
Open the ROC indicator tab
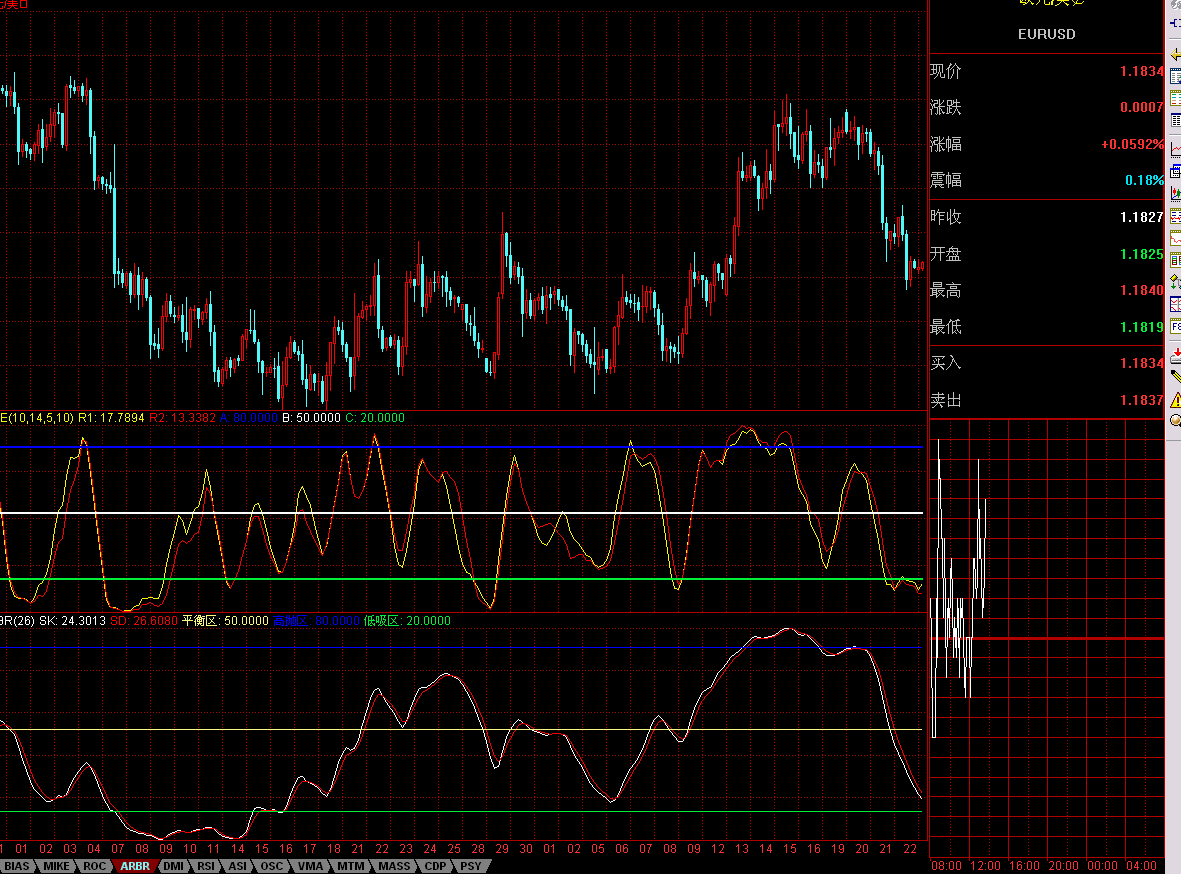click(x=94, y=866)
